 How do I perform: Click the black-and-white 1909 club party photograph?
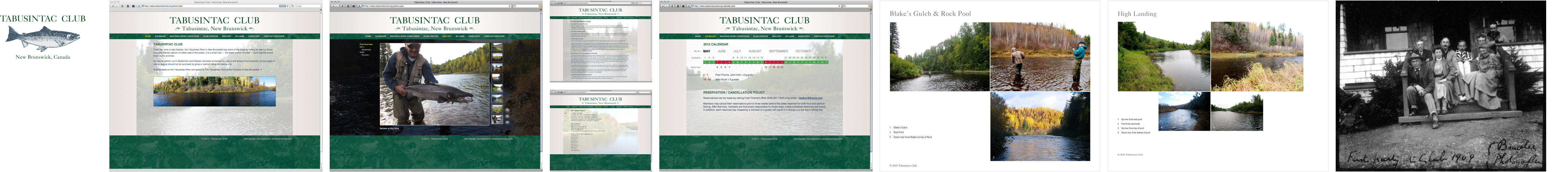click(x=1441, y=85)
